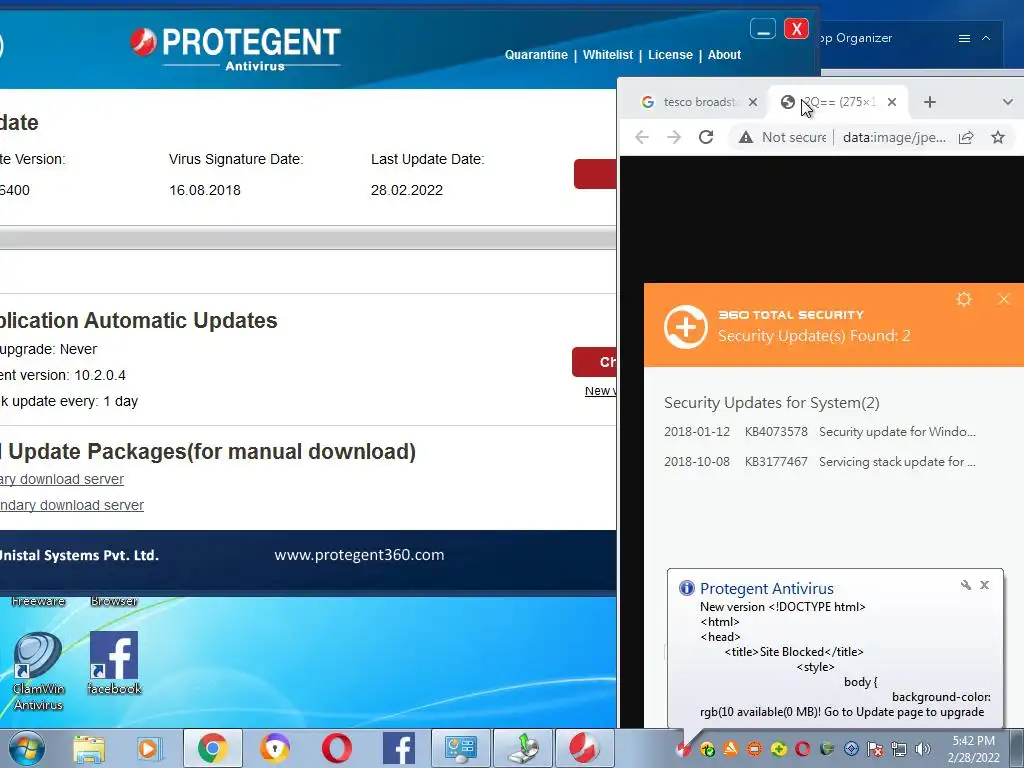1024x768 pixels.
Task: Open the Control Panel taskbar item
Action: (460, 748)
